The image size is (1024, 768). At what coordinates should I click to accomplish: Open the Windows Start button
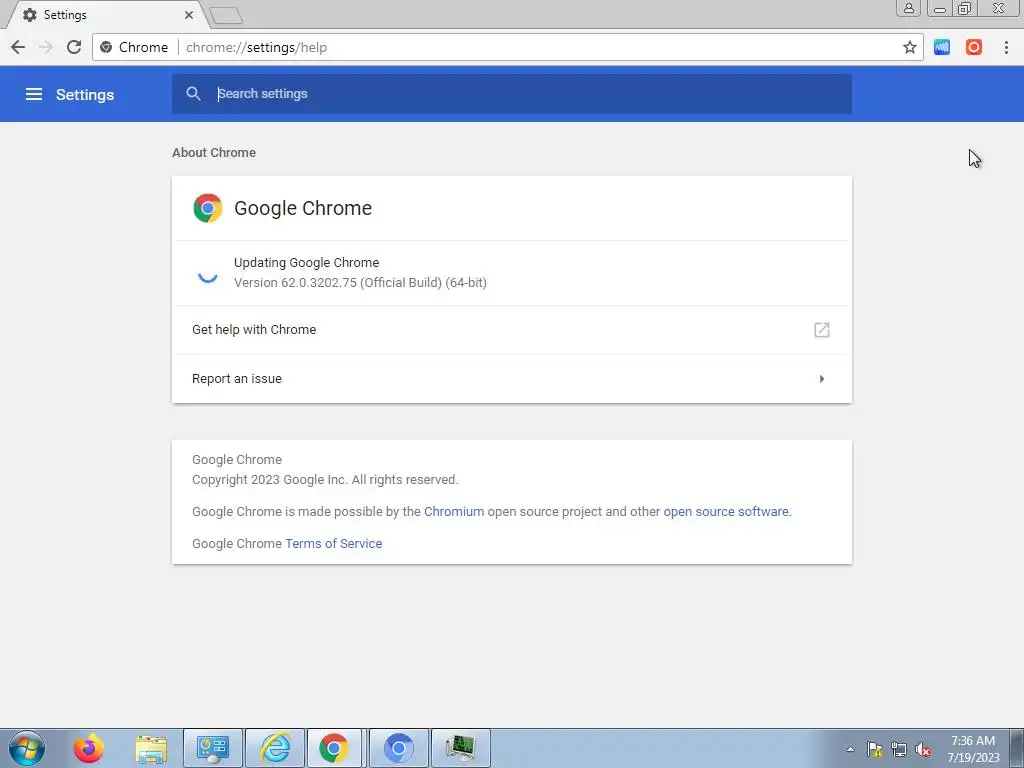tap(27, 748)
